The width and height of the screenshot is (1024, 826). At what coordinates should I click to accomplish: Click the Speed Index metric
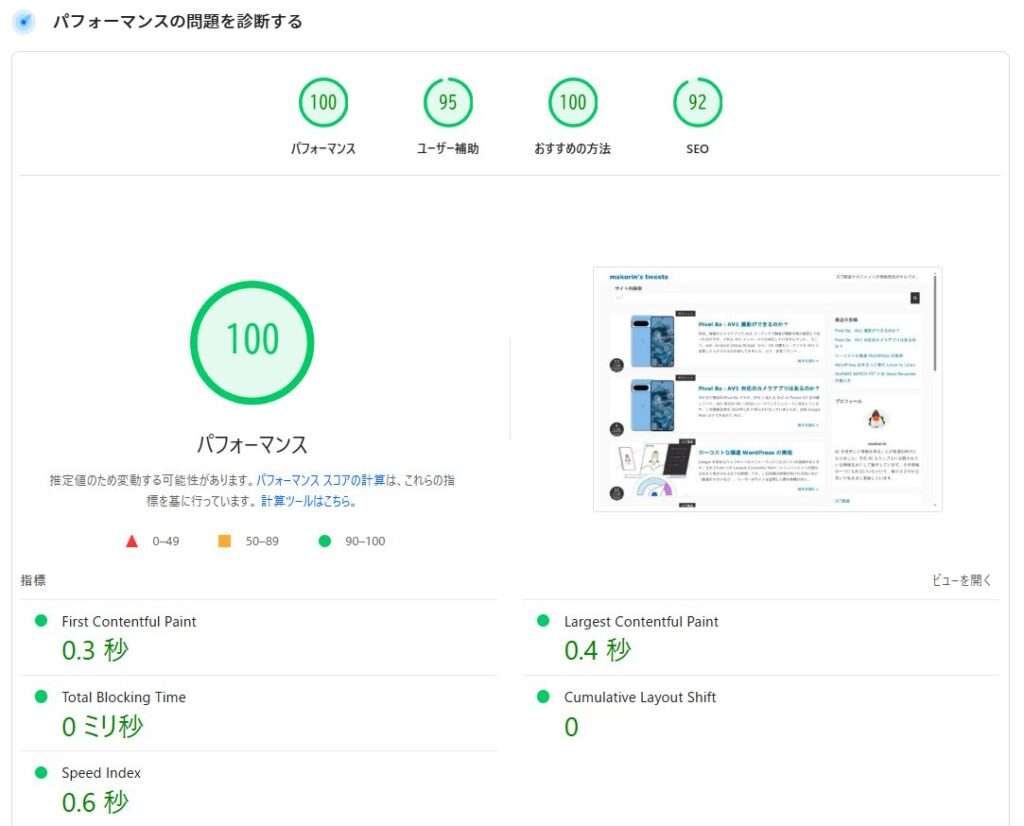[x=101, y=773]
